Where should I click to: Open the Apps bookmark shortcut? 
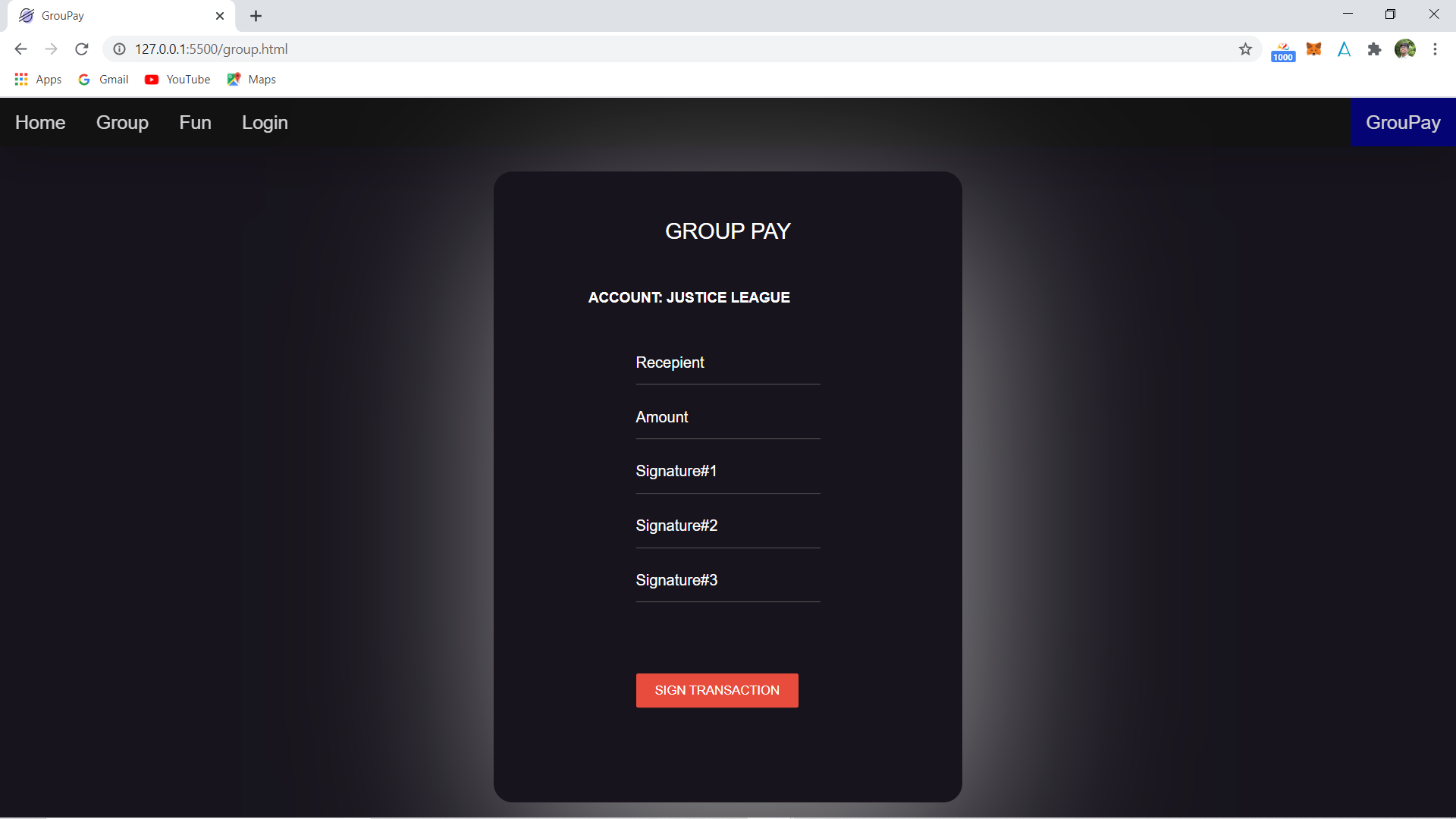click(x=38, y=80)
